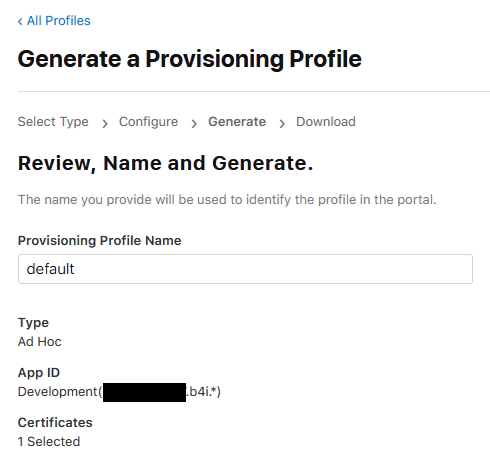Click the back chevron beside All Profiles
490x460 pixels.
pos(20,22)
